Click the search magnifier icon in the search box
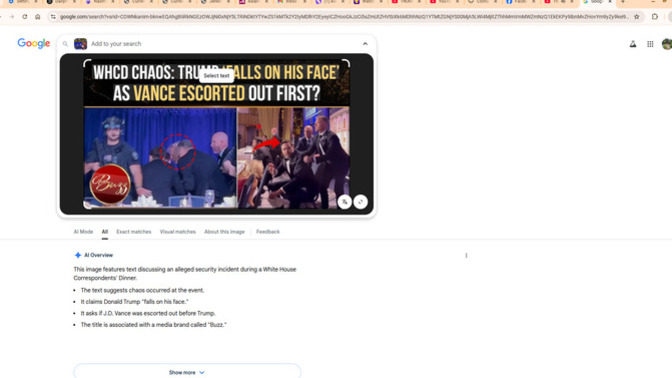Image resolution: width=672 pixels, height=378 pixels. 65,44
